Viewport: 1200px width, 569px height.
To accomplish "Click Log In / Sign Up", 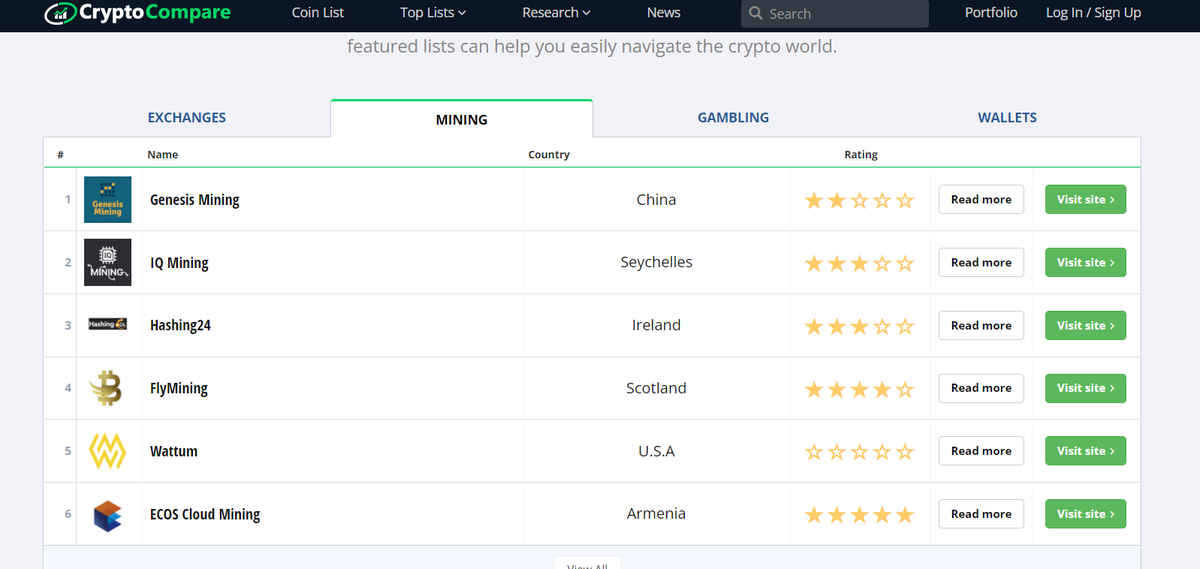I will coord(1093,13).
